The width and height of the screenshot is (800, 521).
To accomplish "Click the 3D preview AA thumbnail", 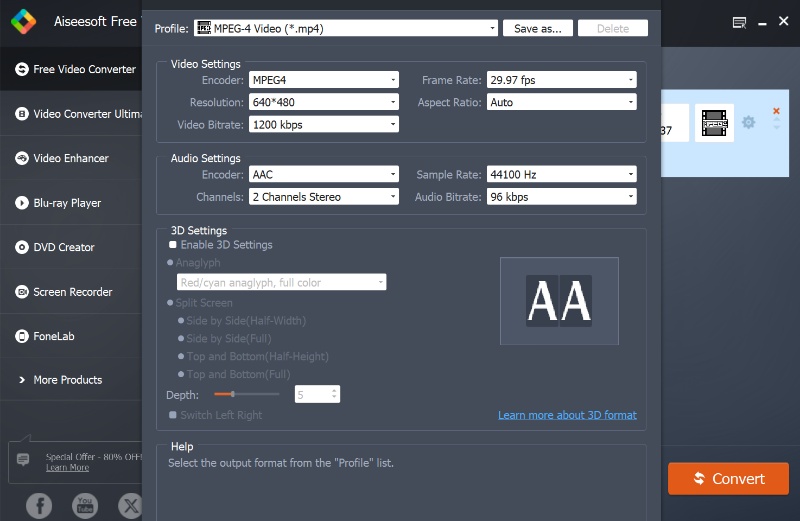I will (559, 301).
